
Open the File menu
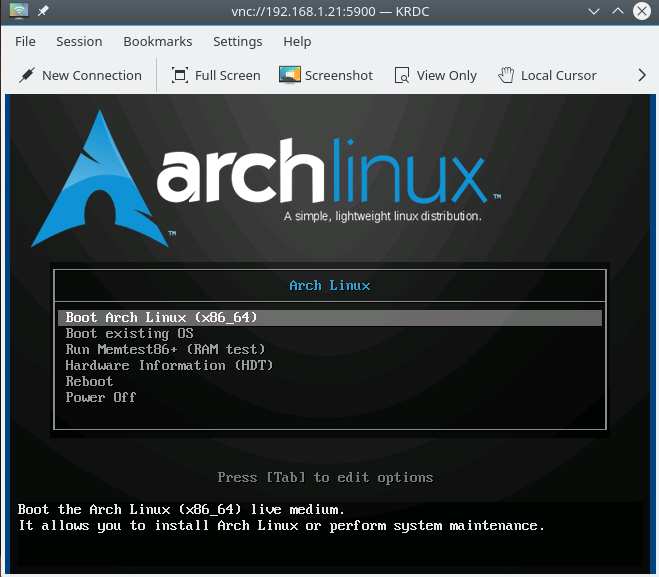[25, 41]
